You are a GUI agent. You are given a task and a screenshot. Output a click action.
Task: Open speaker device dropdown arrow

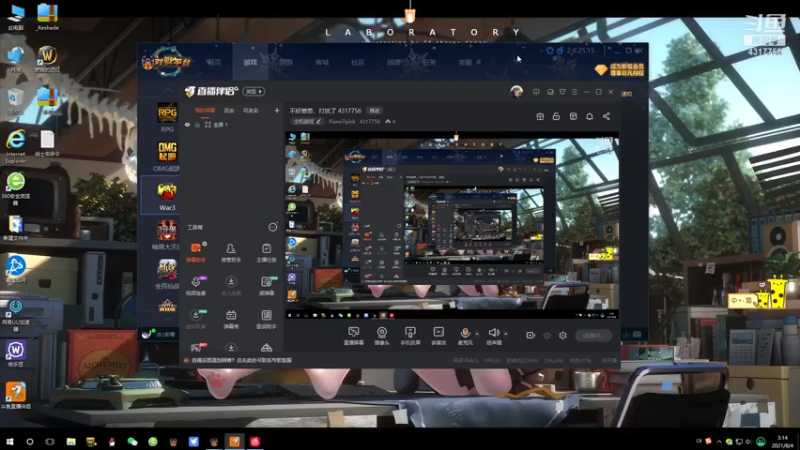[506, 334]
